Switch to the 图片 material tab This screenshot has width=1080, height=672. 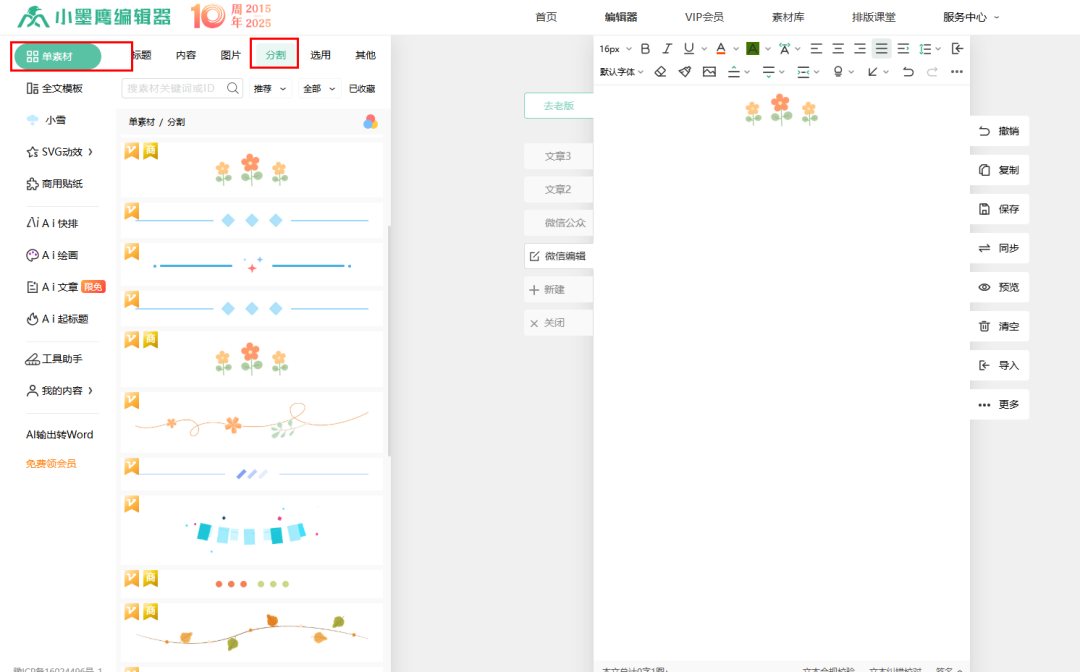click(230, 55)
